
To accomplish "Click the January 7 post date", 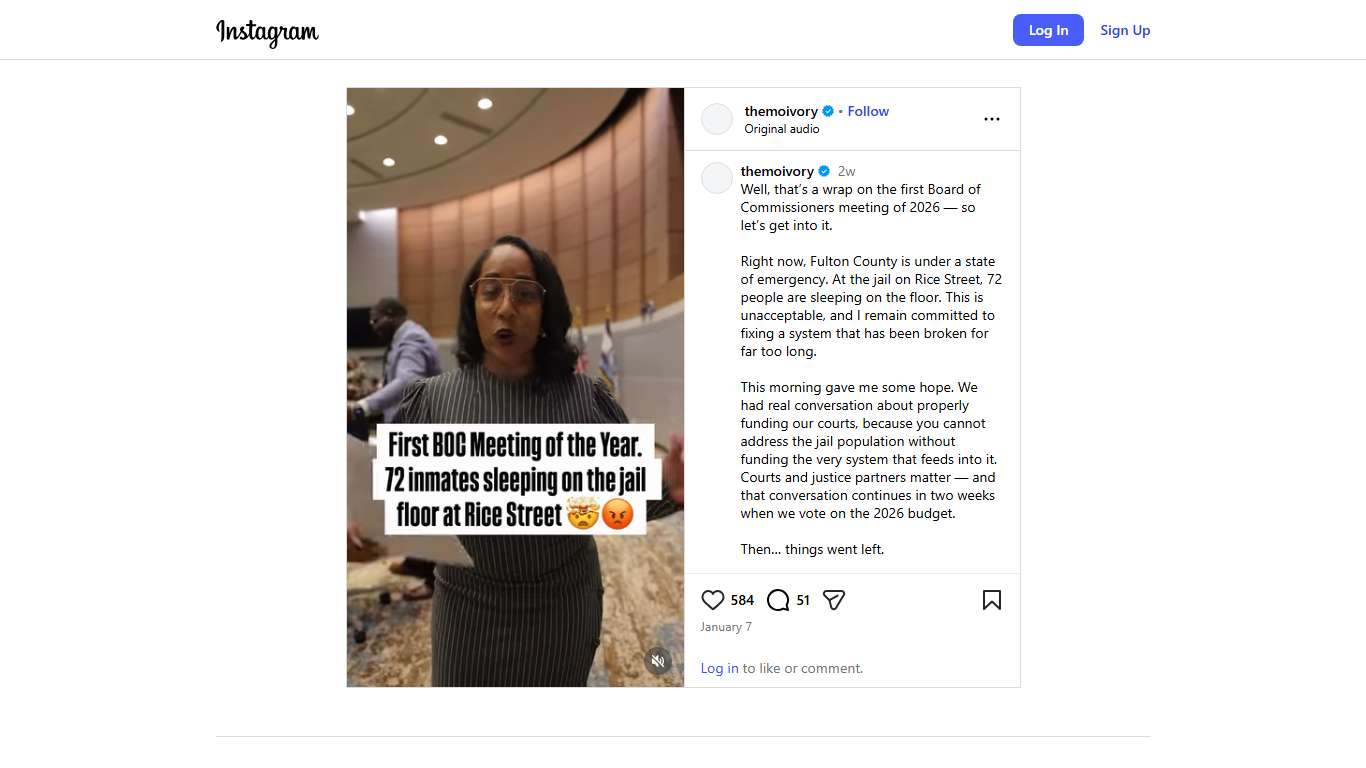I will click(x=726, y=627).
